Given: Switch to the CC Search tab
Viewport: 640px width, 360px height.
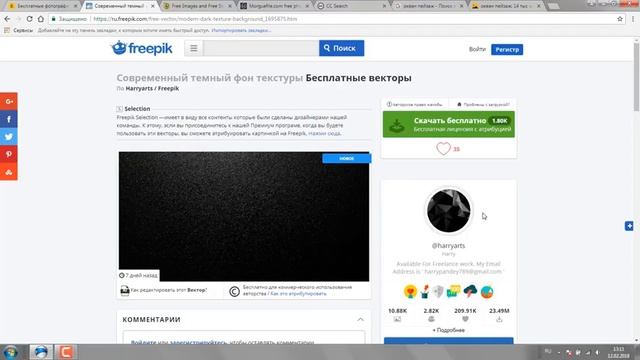Looking at the screenshot, I should (x=351, y=6).
